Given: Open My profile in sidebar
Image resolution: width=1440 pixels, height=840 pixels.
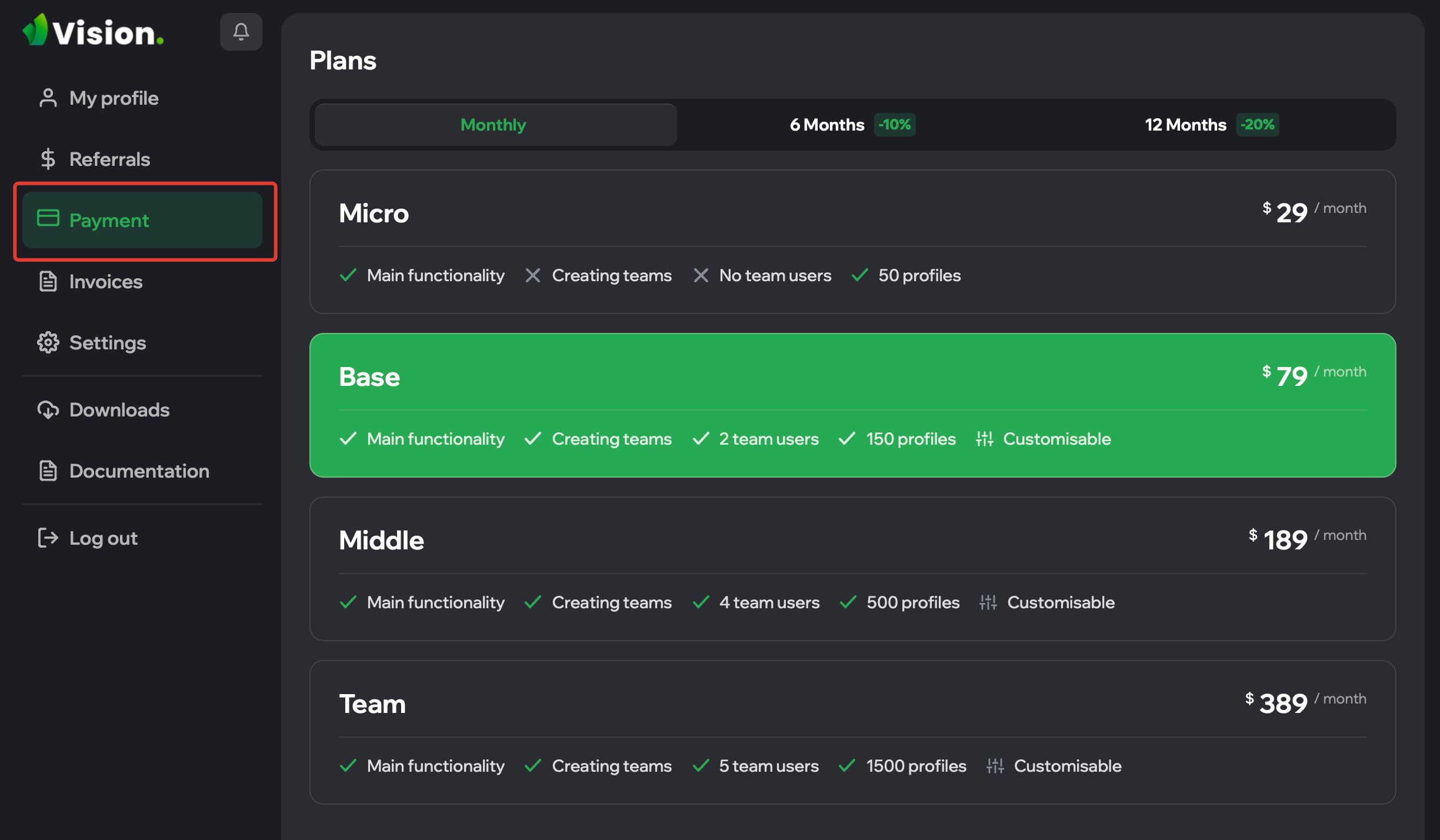Looking at the screenshot, I should (x=142, y=98).
